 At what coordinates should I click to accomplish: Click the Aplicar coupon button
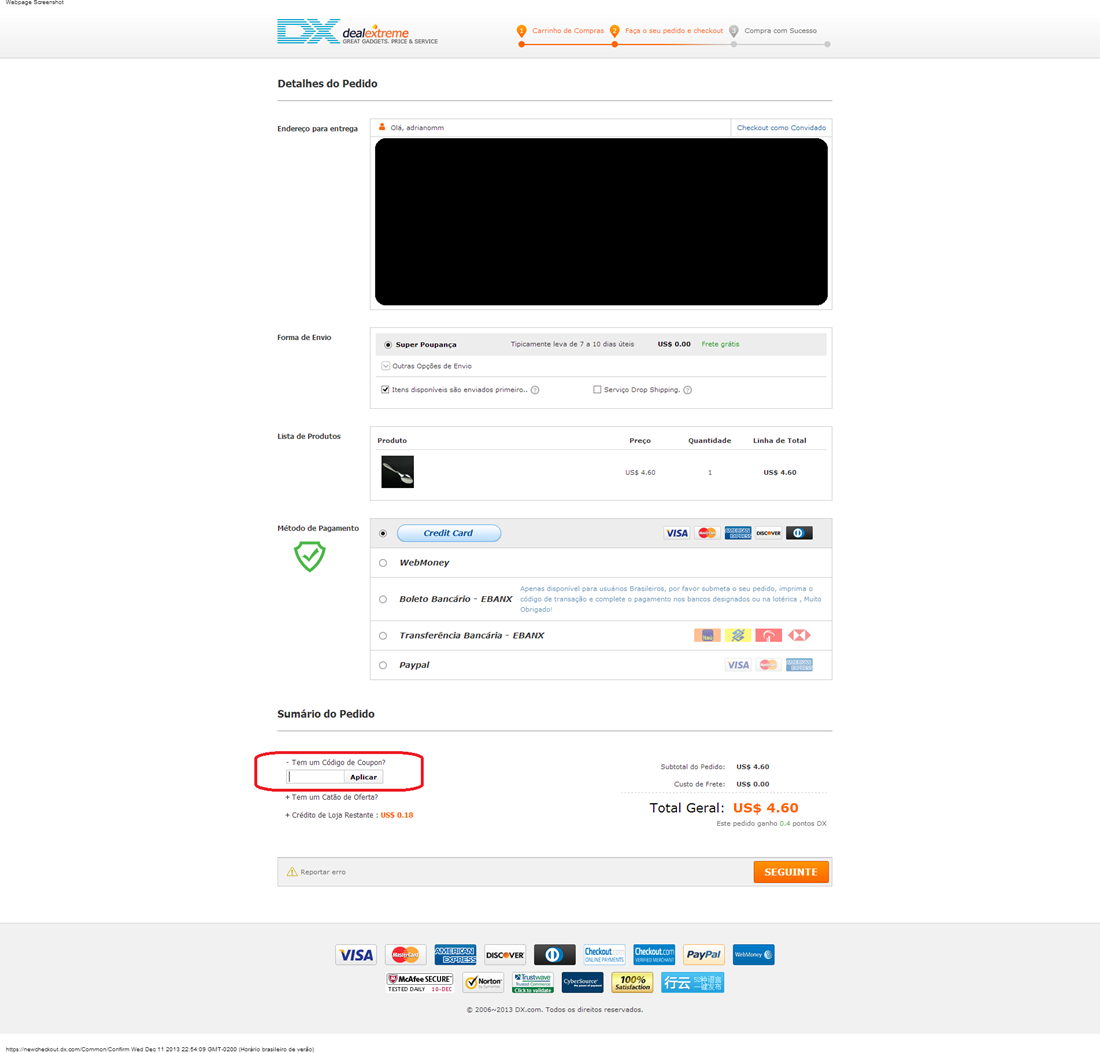pos(363,777)
